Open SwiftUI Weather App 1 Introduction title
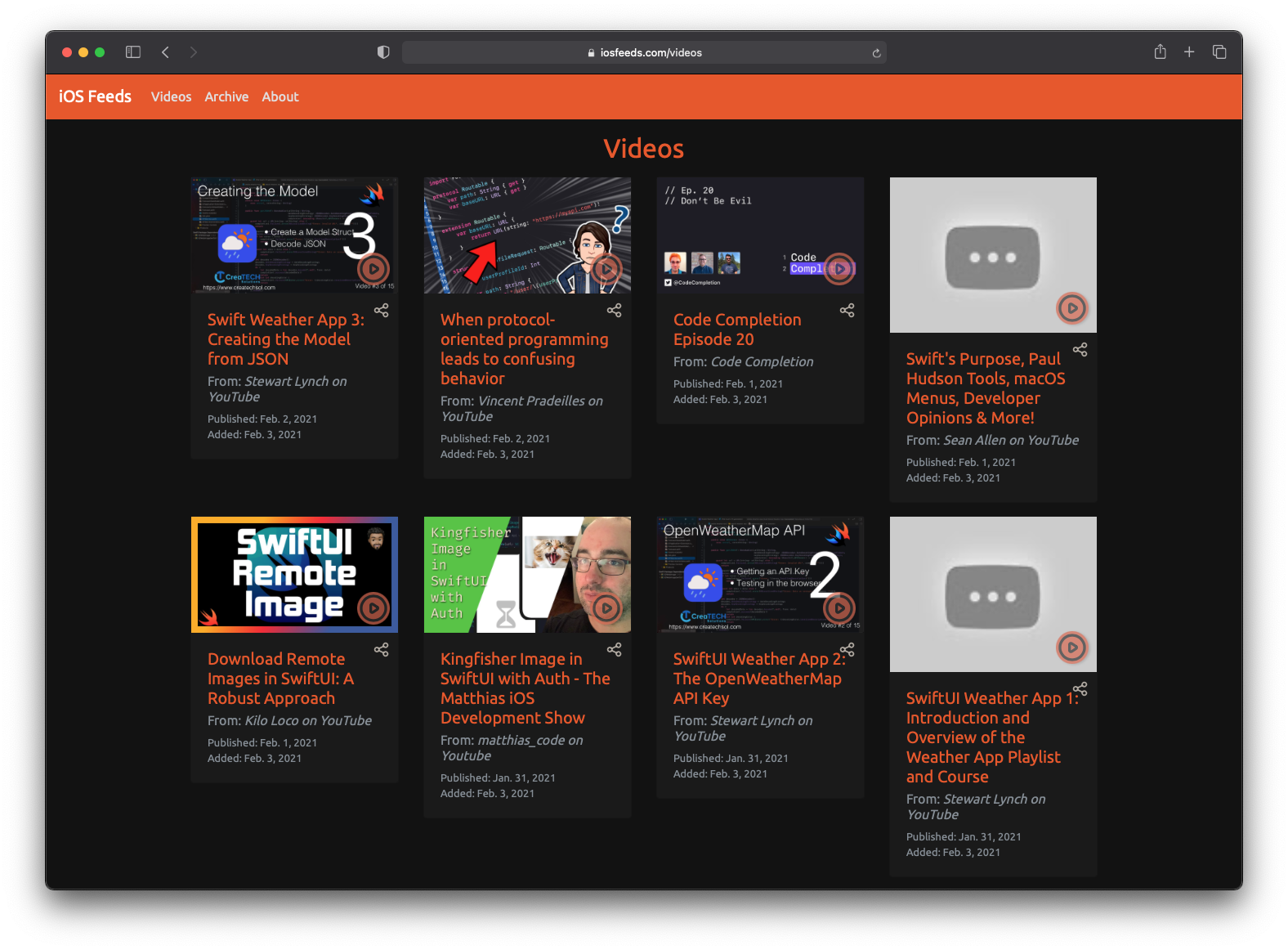Screen dimensions: 1288x950 coord(992,737)
